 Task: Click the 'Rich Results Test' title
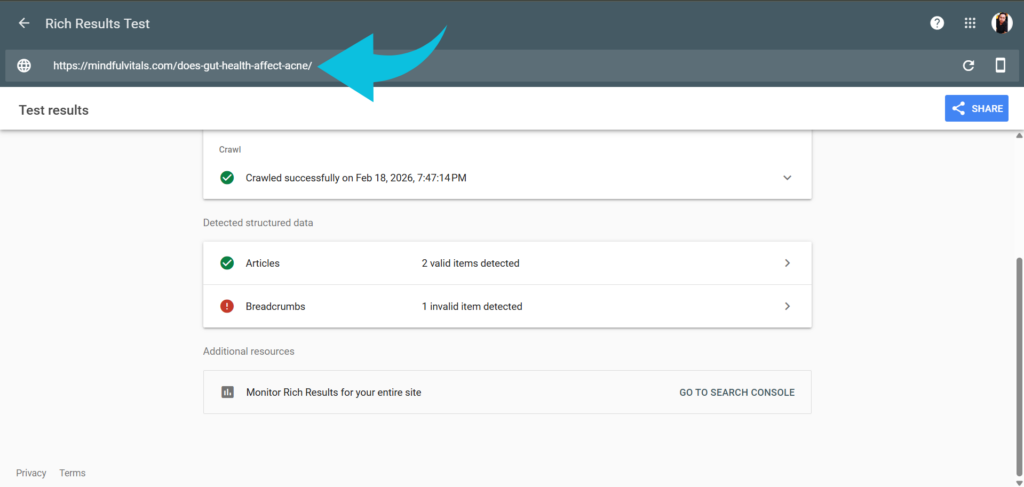(x=97, y=24)
